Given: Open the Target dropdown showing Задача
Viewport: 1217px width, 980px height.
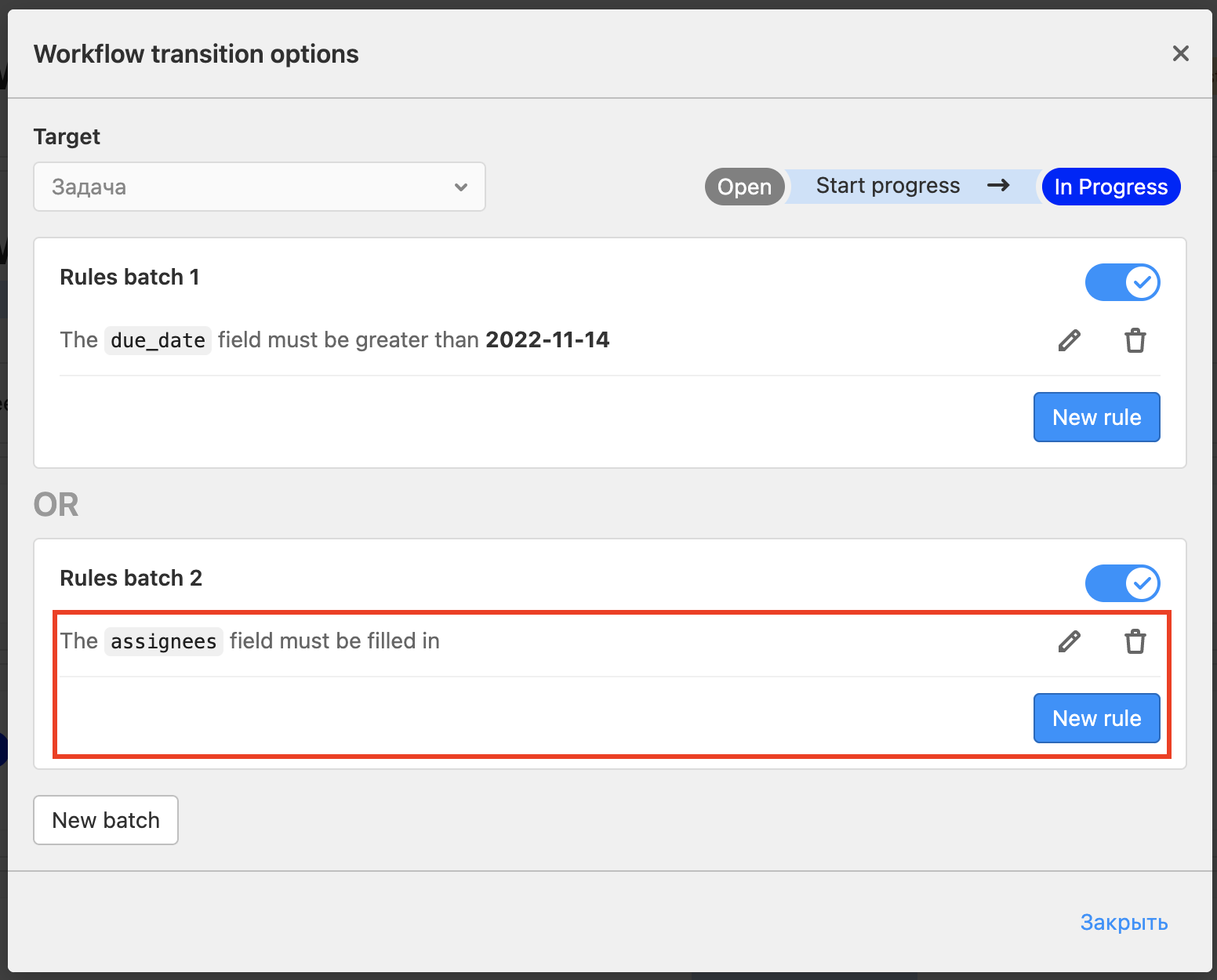Looking at the screenshot, I should pyautogui.click(x=259, y=187).
